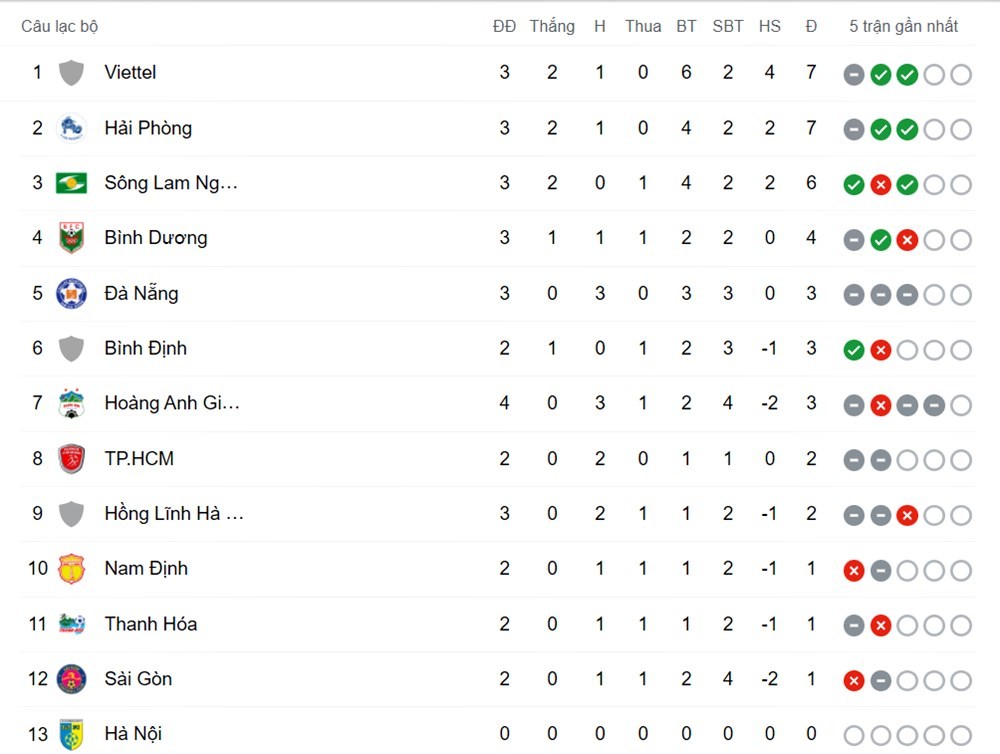This screenshot has width=1000, height=754.
Task: Select the Hoàng Anh Gia Lai logo
Action: click(70, 403)
